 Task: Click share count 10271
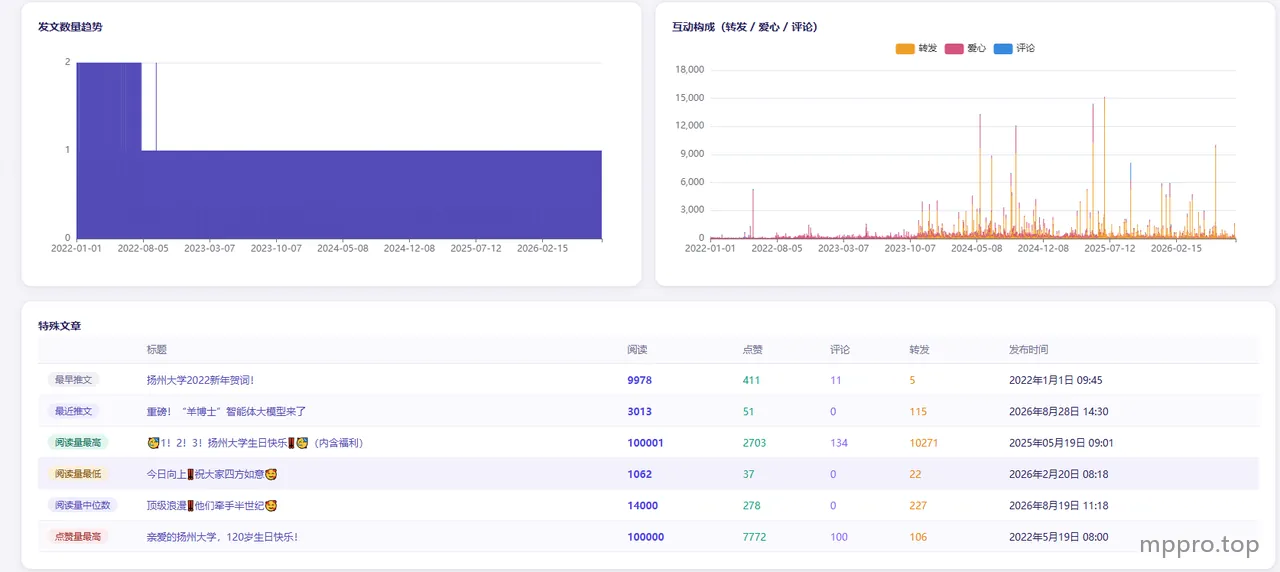tap(923, 443)
